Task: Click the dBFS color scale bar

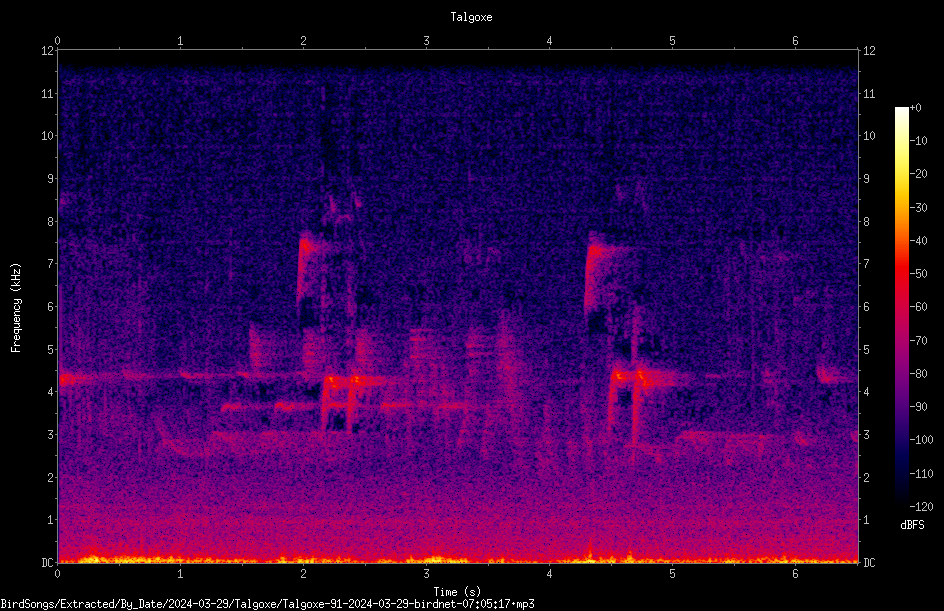Action: pyautogui.click(x=901, y=306)
